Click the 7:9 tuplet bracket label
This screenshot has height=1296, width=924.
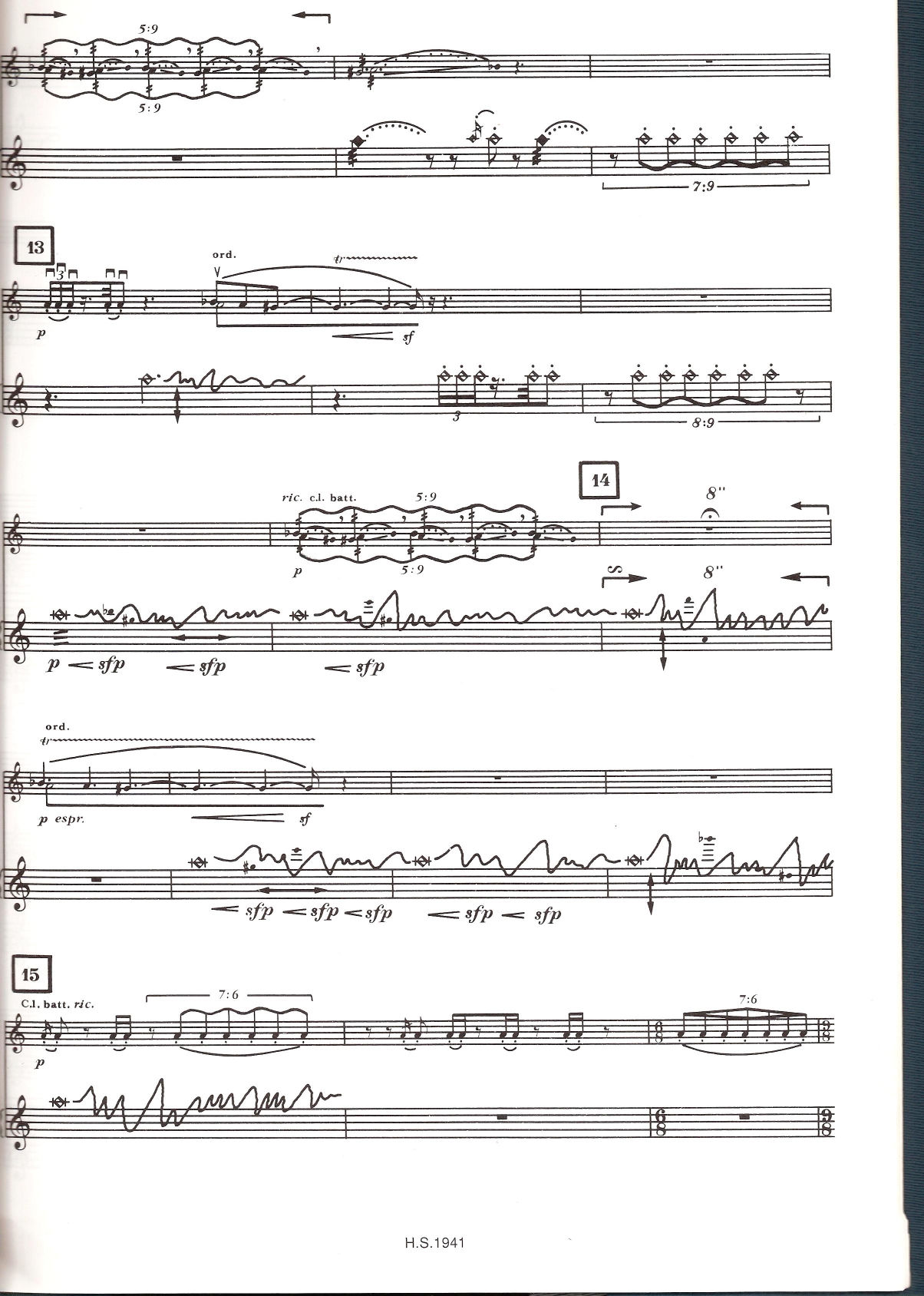[x=702, y=186]
